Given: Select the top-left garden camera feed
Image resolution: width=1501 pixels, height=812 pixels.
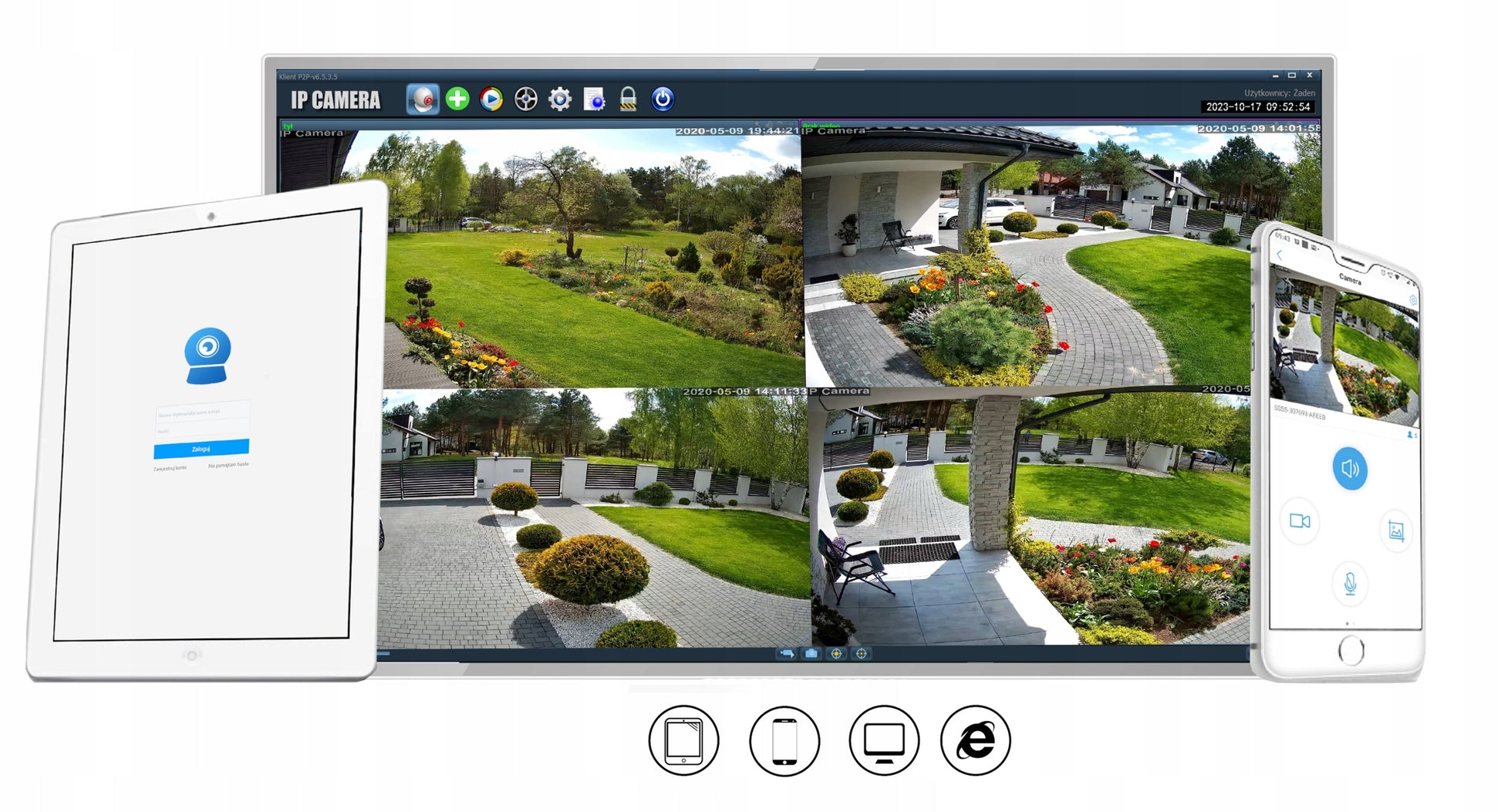Looking at the screenshot, I should [594, 258].
